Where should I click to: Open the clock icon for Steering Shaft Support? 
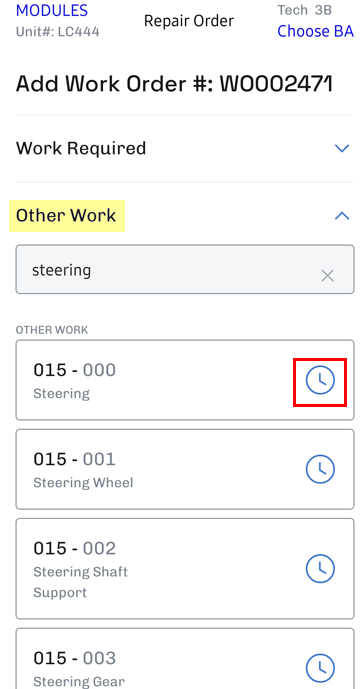[320, 569]
